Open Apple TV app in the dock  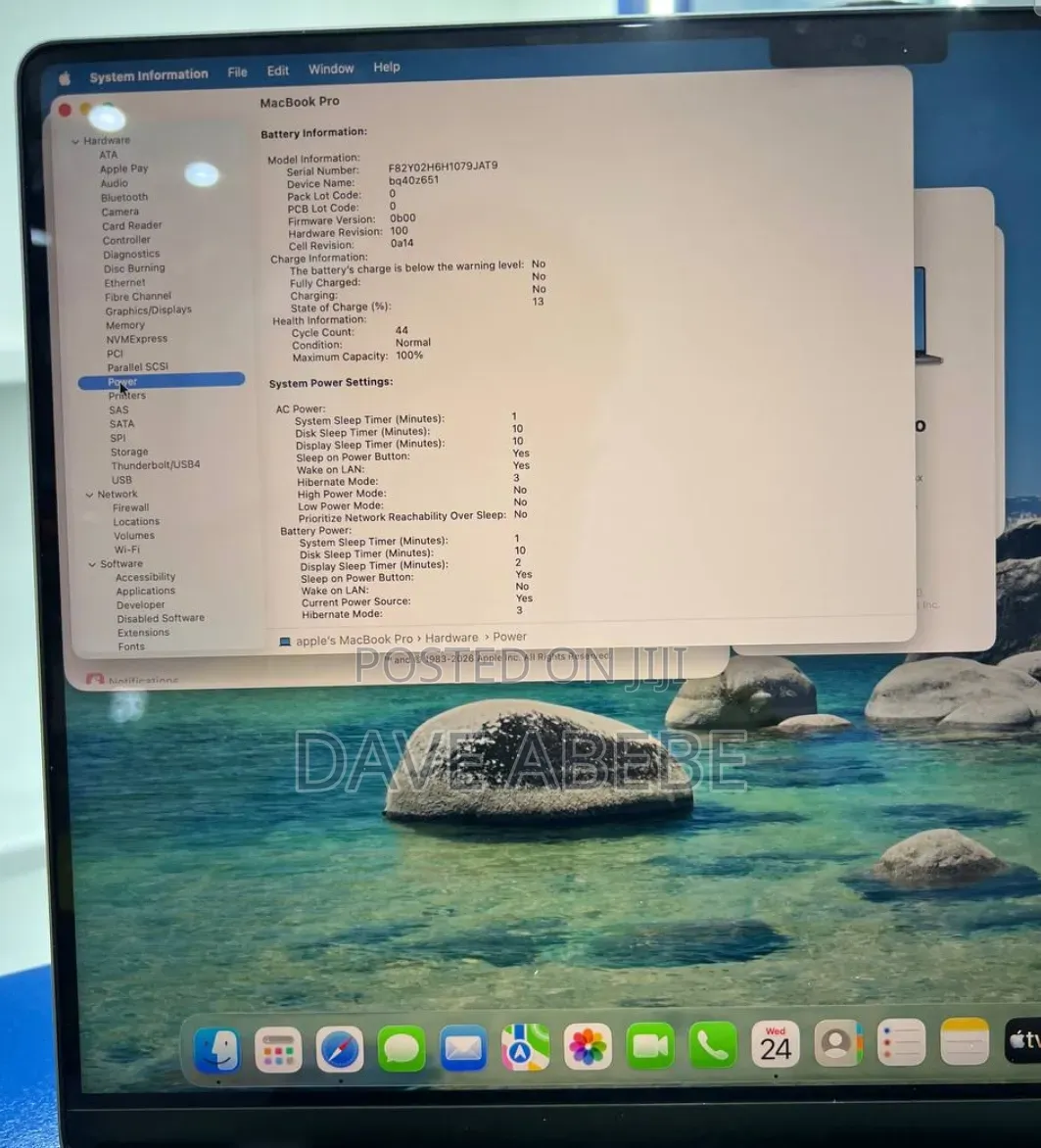(x=1023, y=1039)
